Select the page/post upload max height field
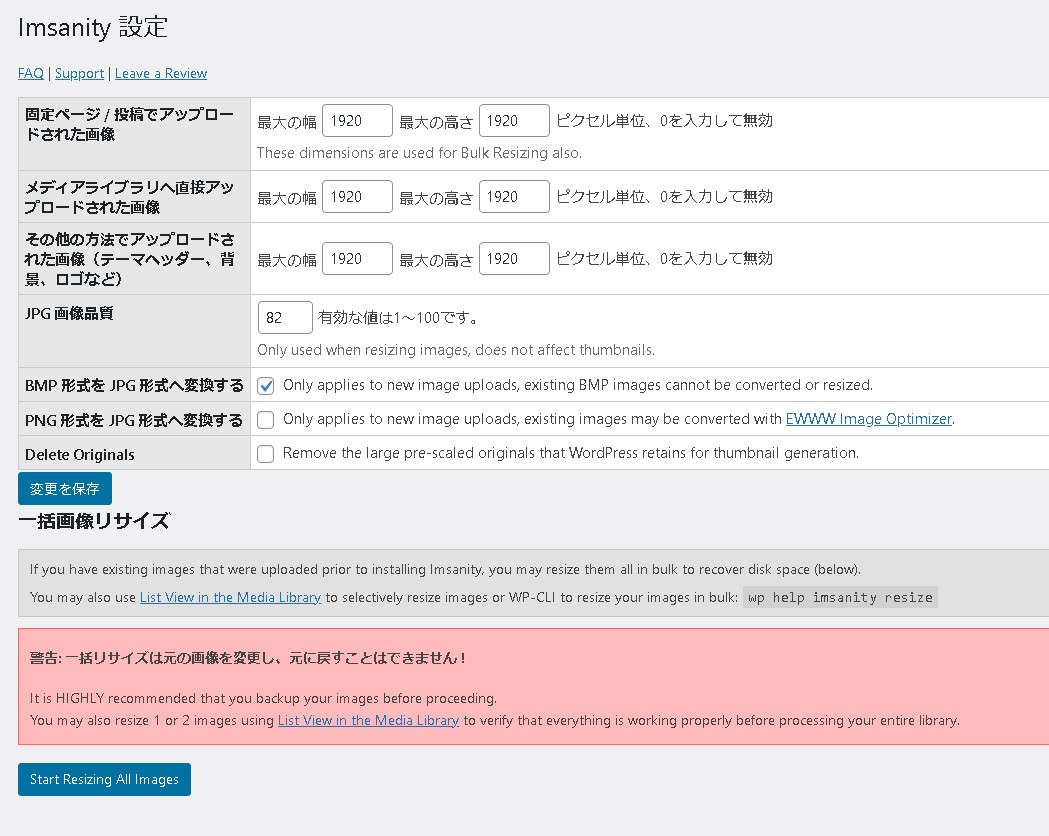 (x=514, y=120)
